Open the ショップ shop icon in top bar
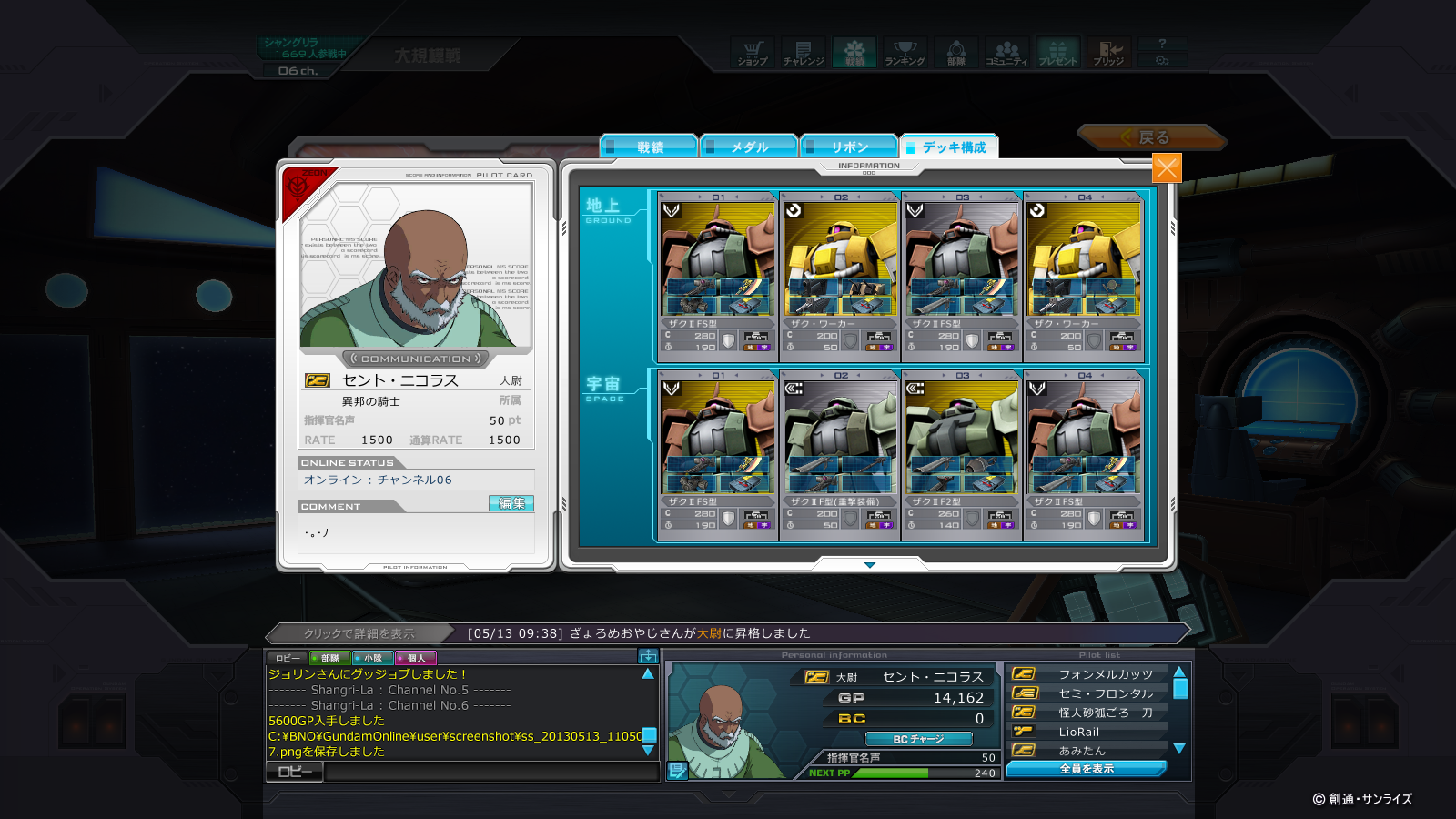This screenshot has height=819, width=1456. point(753,52)
